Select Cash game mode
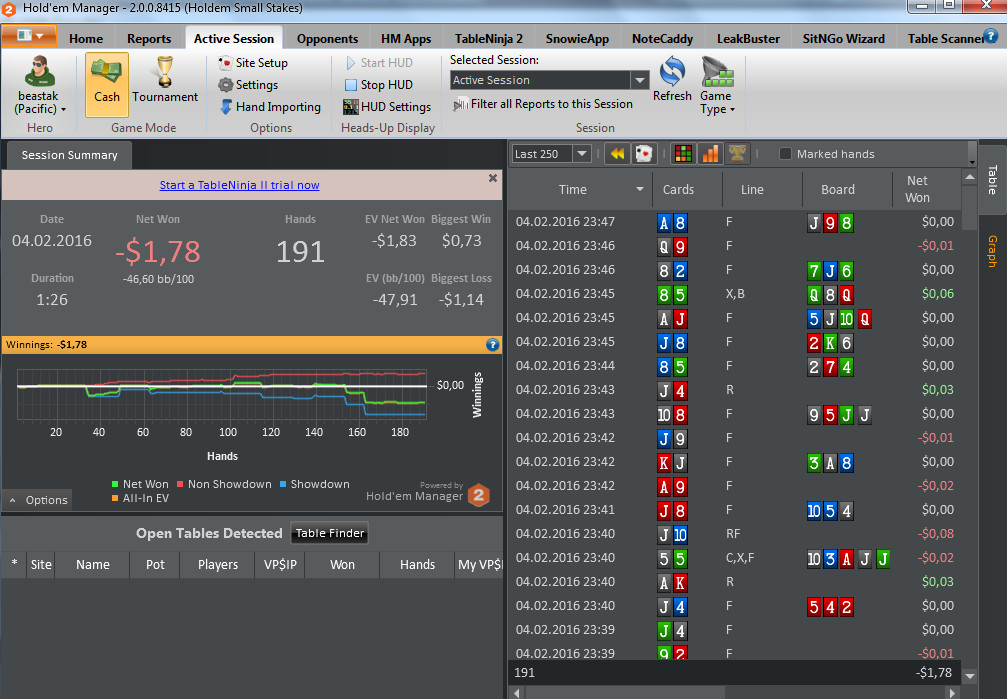 tap(107, 84)
